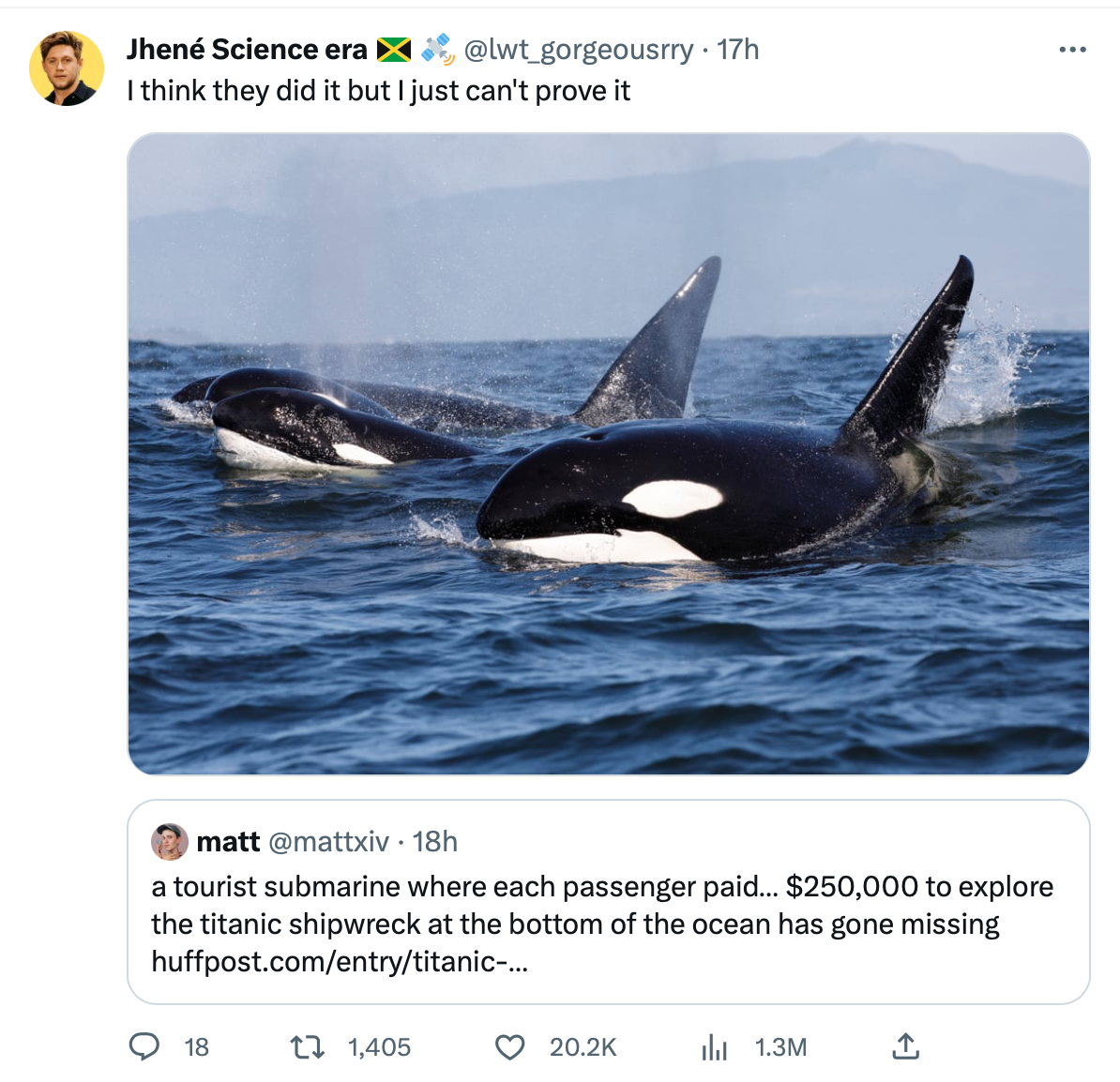The width and height of the screenshot is (1120, 1082).
Task: Click the tweet text "I think they did it"
Action: [378, 91]
